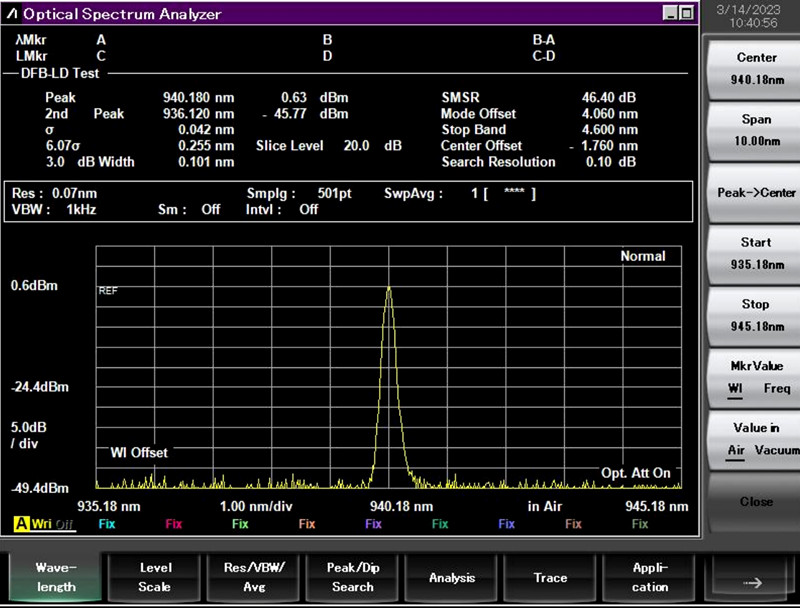The image size is (800, 608).
Task: Click the -49.4dBm bottom level label
Action: (x=40, y=488)
